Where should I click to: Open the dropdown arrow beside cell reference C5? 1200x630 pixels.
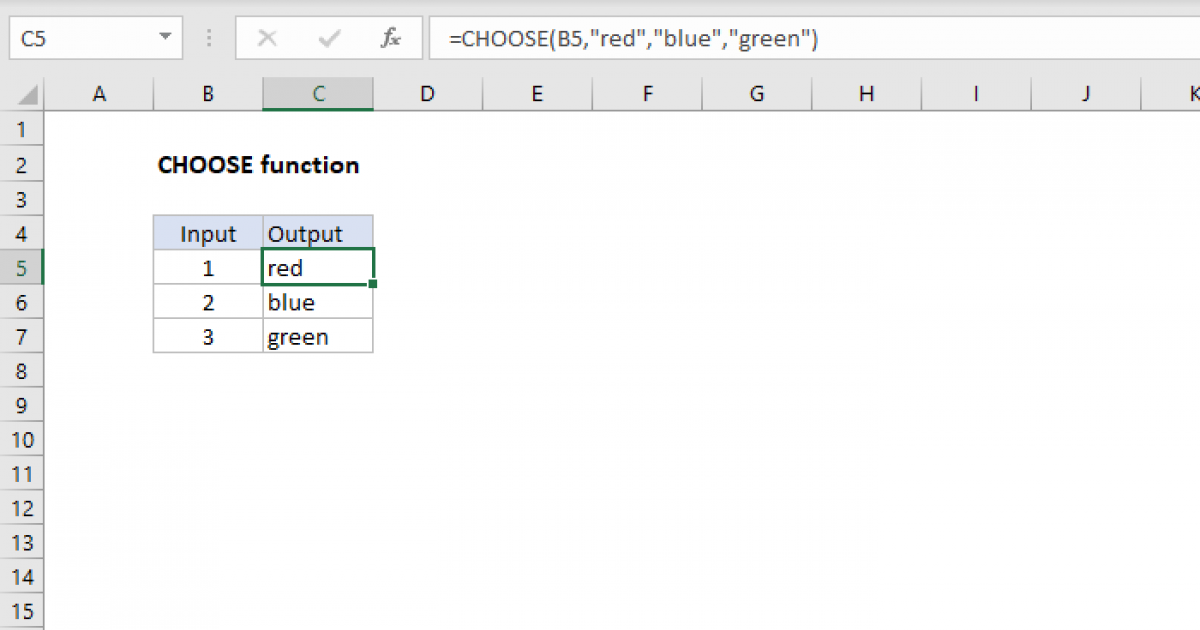point(167,38)
